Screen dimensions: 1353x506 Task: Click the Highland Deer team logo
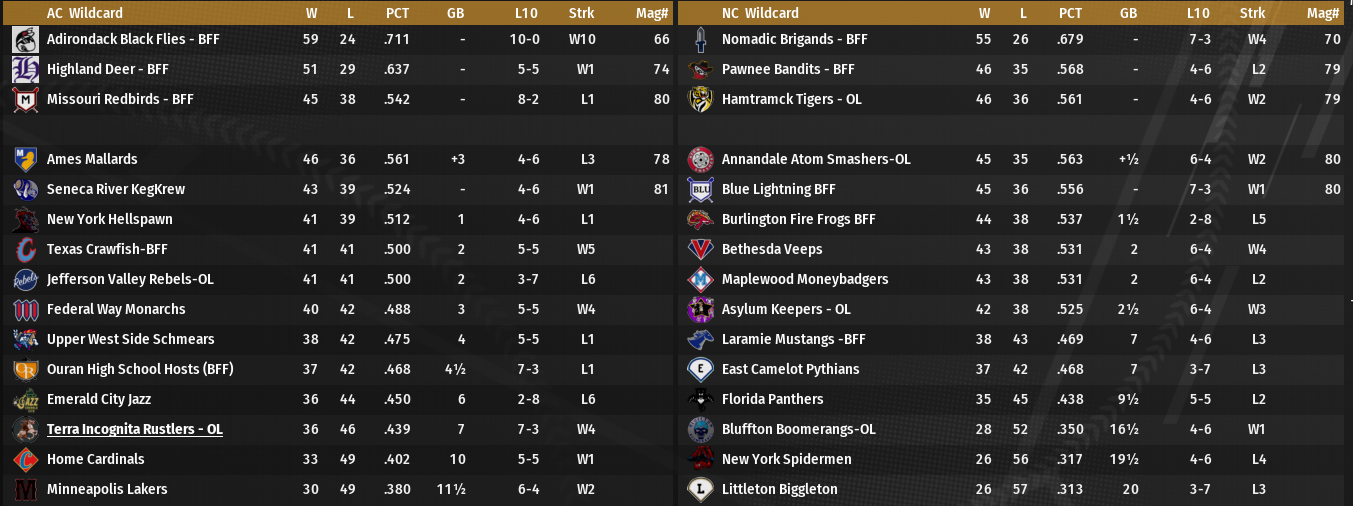pos(25,70)
